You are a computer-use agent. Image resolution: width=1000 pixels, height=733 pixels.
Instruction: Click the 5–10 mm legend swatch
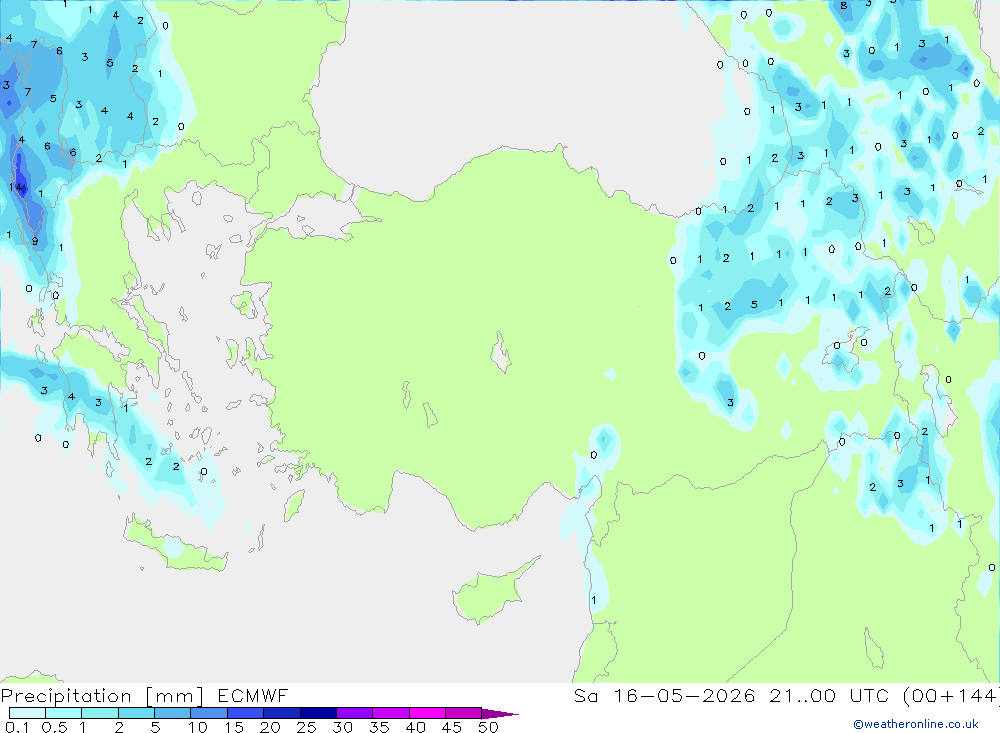172,713
